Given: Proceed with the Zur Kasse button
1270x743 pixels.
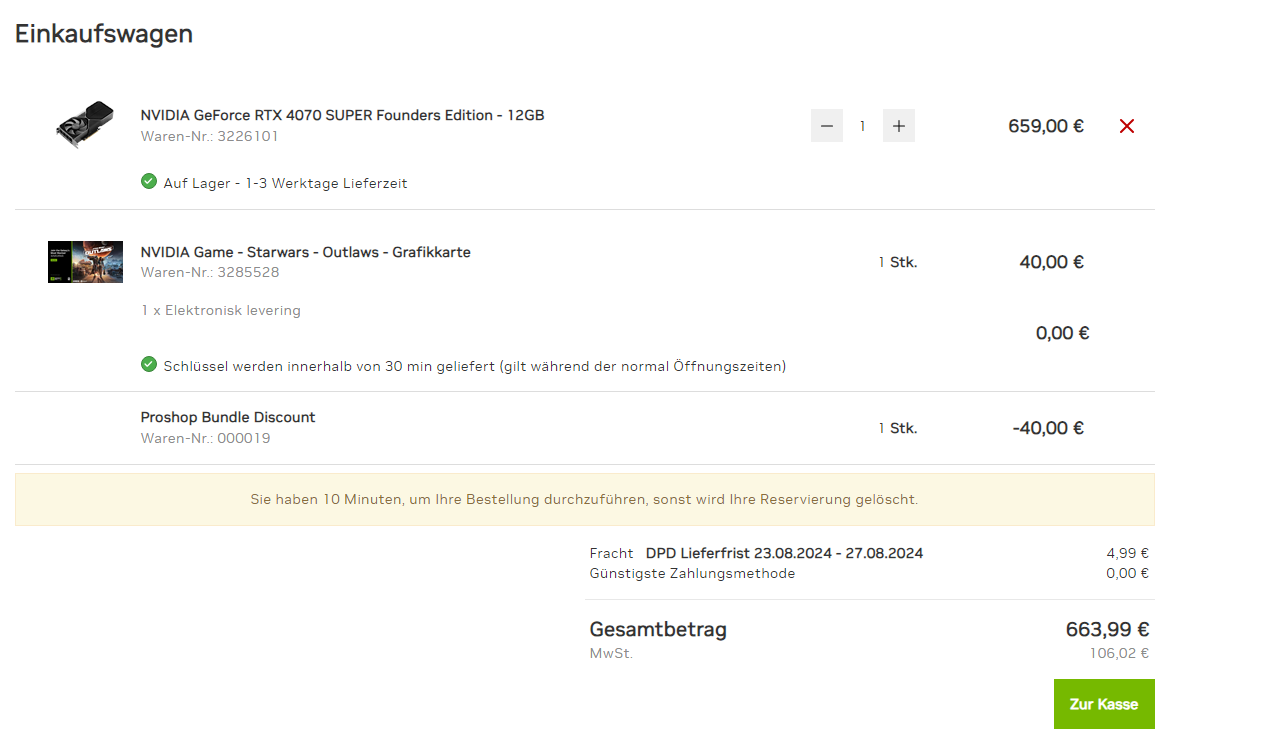Looking at the screenshot, I should pos(1104,704).
